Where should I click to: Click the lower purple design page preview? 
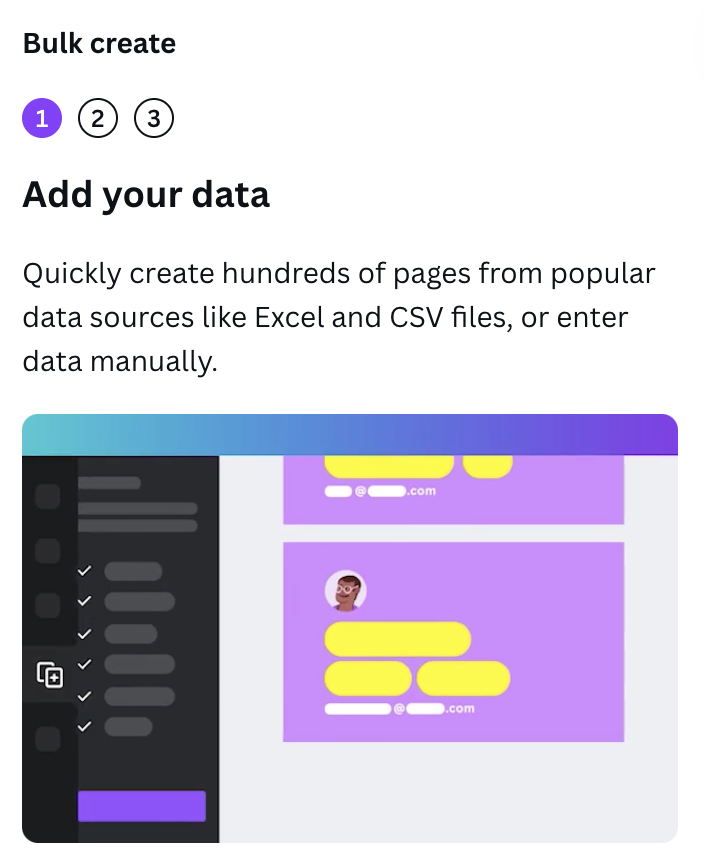pyautogui.click(x=453, y=640)
